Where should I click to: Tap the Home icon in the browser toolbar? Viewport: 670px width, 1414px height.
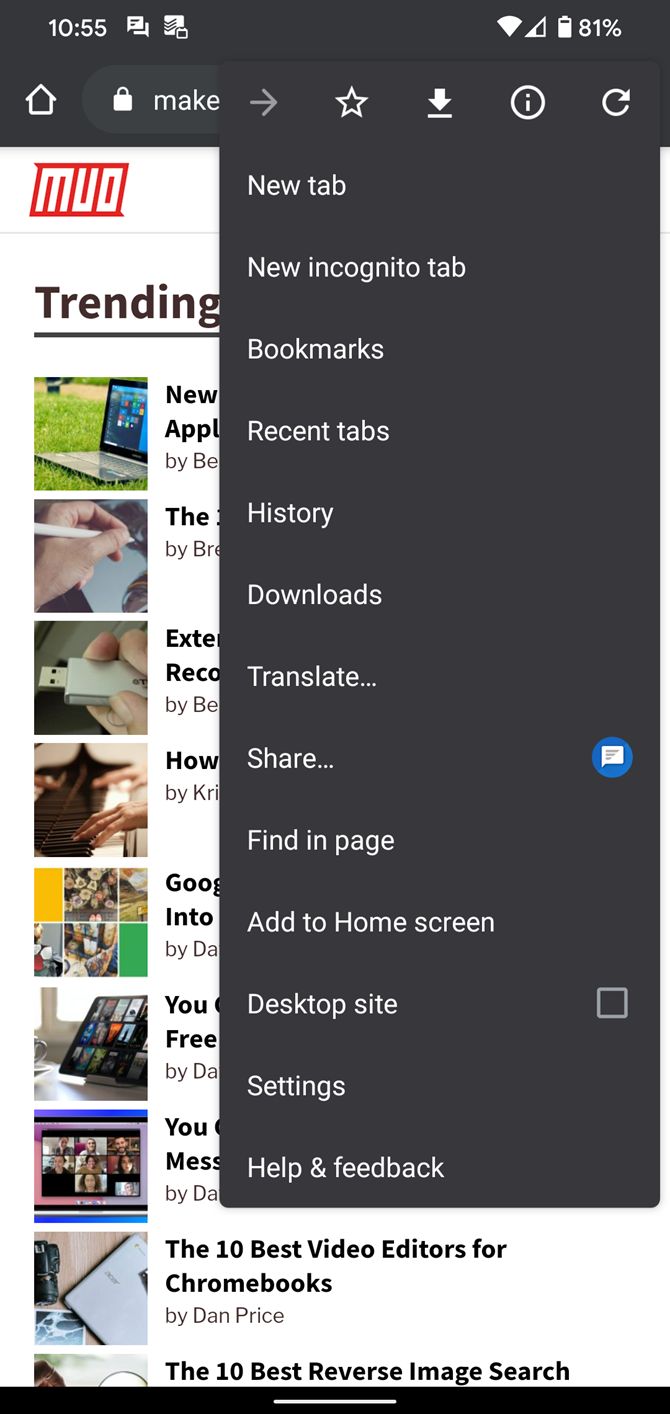click(40, 100)
